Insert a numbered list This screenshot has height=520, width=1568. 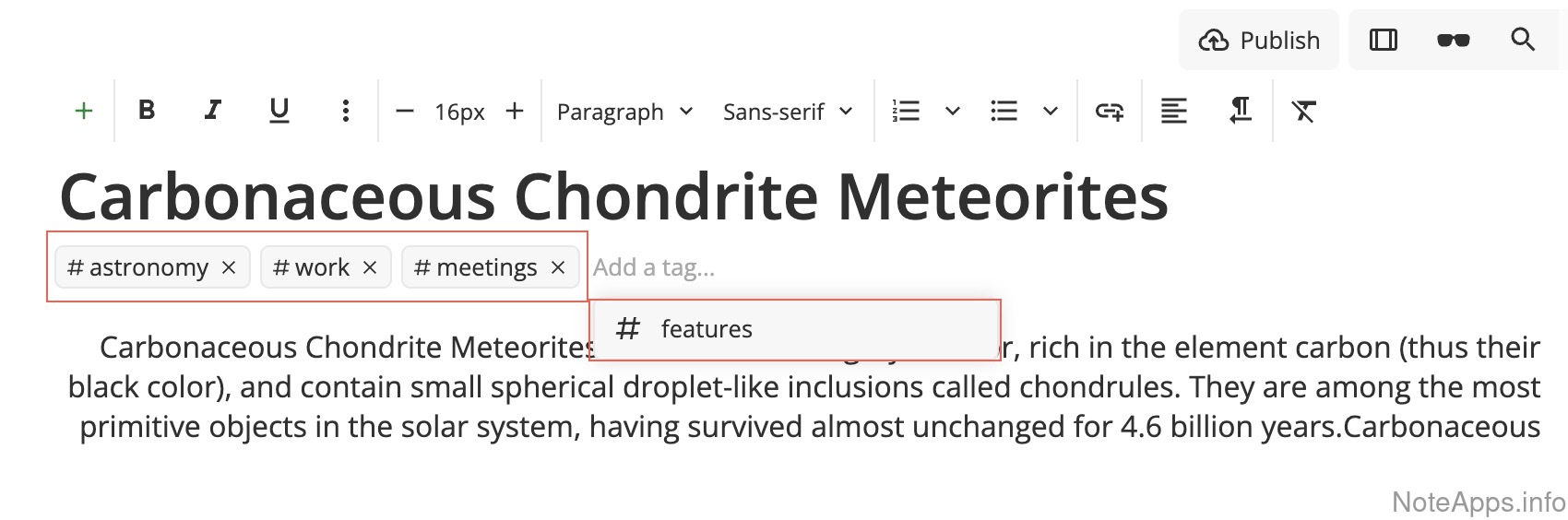[907, 112]
